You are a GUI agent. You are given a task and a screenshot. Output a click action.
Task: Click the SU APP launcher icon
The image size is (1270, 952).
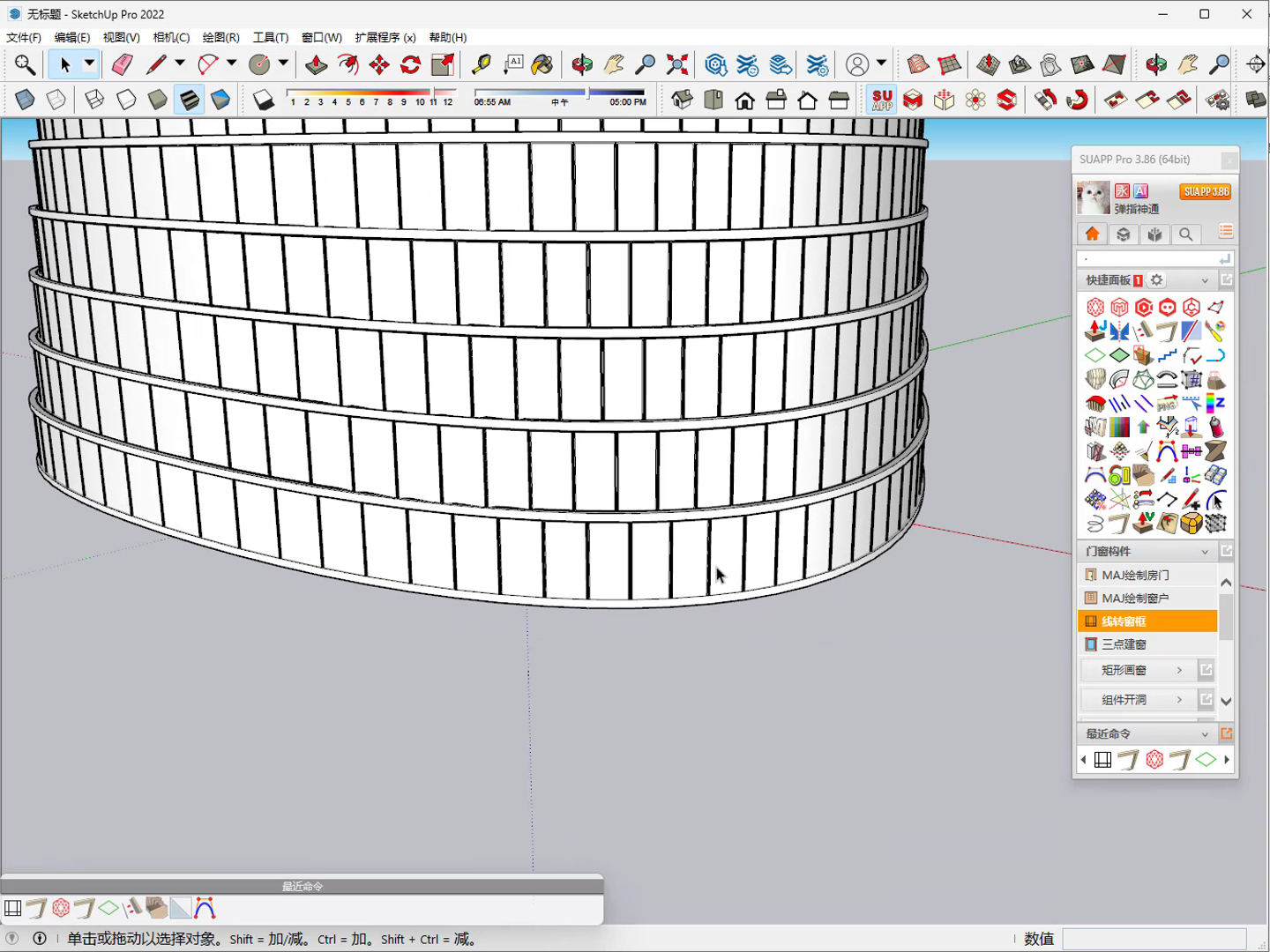click(x=882, y=100)
